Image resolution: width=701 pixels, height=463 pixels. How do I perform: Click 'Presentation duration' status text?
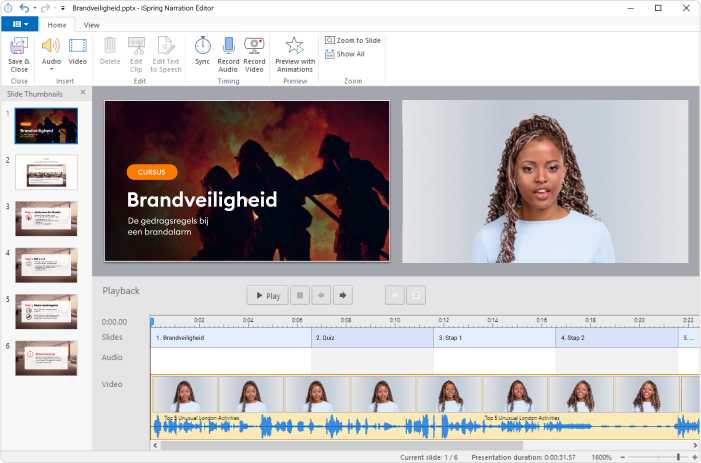point(523,457)
